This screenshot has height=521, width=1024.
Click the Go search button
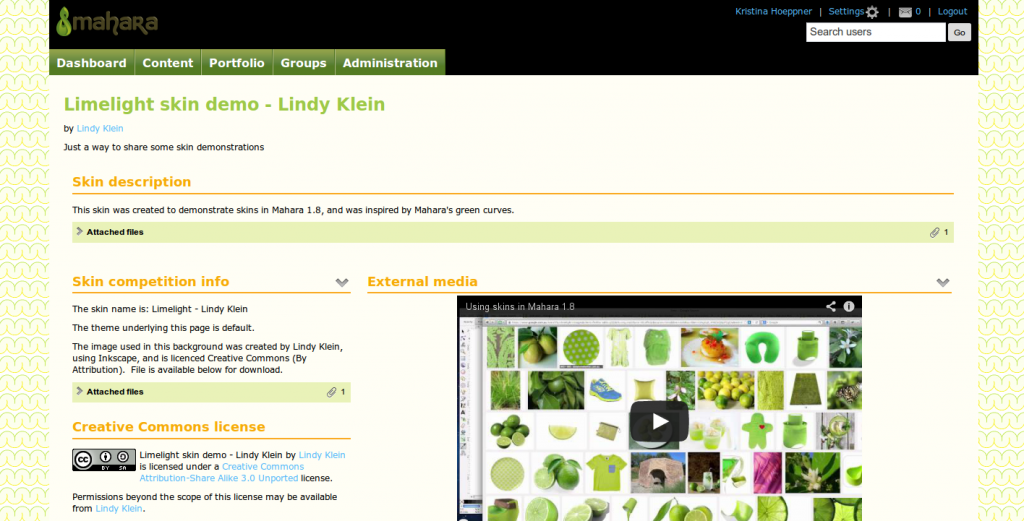coord(959,32)
